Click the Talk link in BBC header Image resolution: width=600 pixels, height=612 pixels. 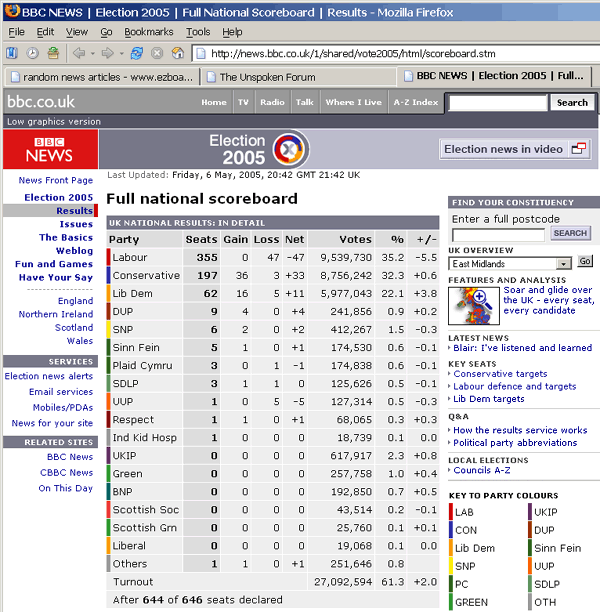coord(304,102)
